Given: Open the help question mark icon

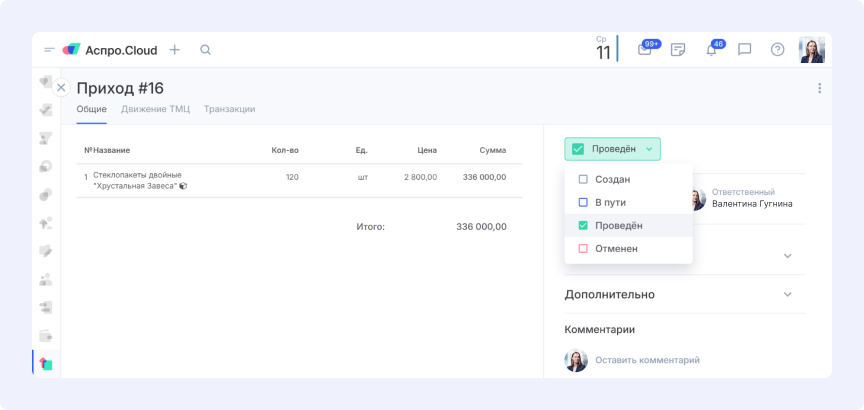Looking at the screenshot, I should pyautogui.click(x=777, y=49).
